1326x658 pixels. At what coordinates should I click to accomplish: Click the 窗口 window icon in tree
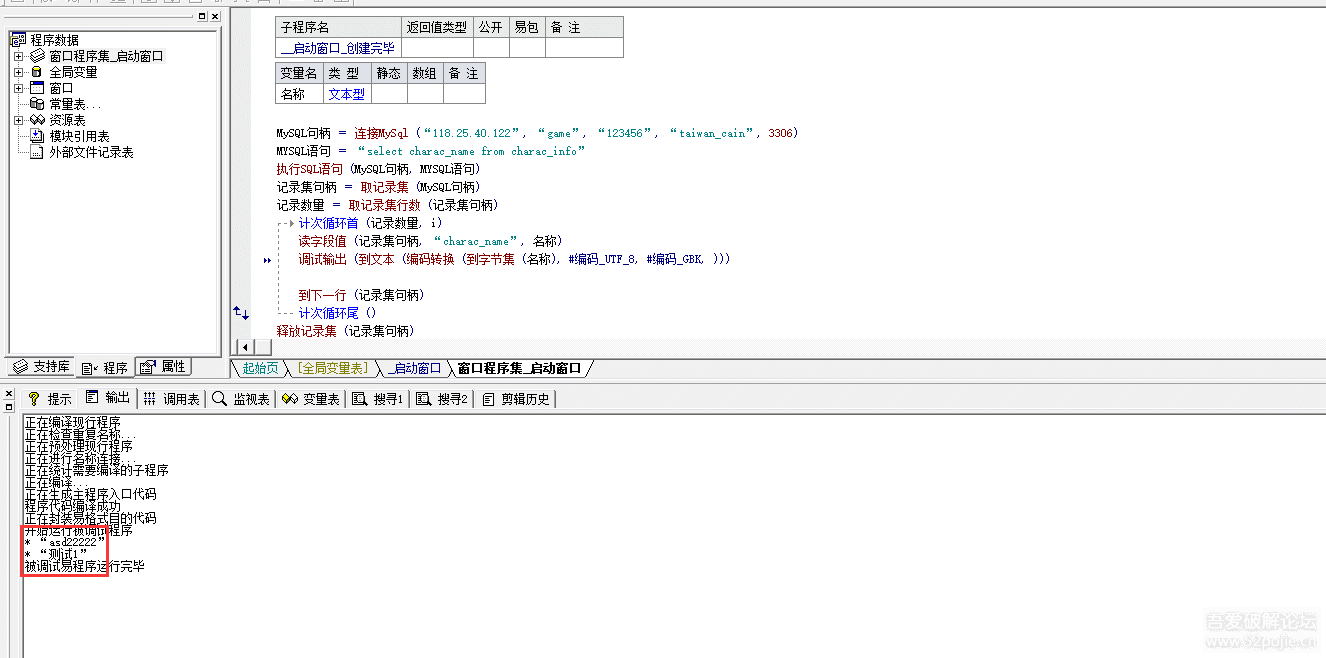tap(37, 88)
